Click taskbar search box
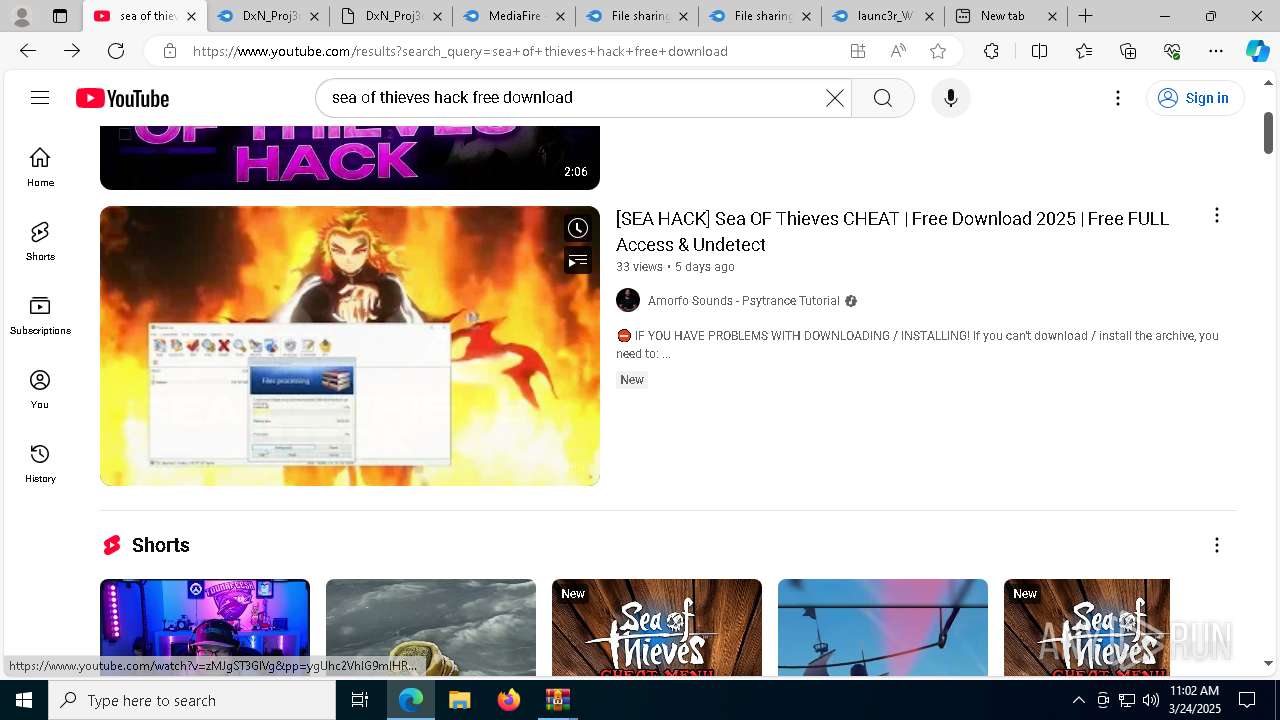This screenshot has height=720, width=1280. click(192, 700)
